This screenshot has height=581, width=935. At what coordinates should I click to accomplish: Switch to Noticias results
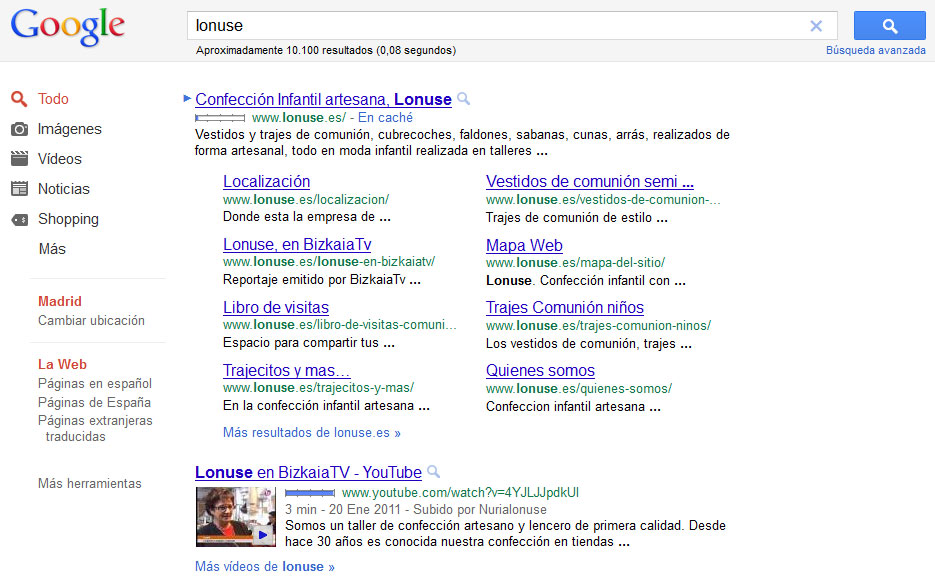pyautogui.click(x=64, y=189)
